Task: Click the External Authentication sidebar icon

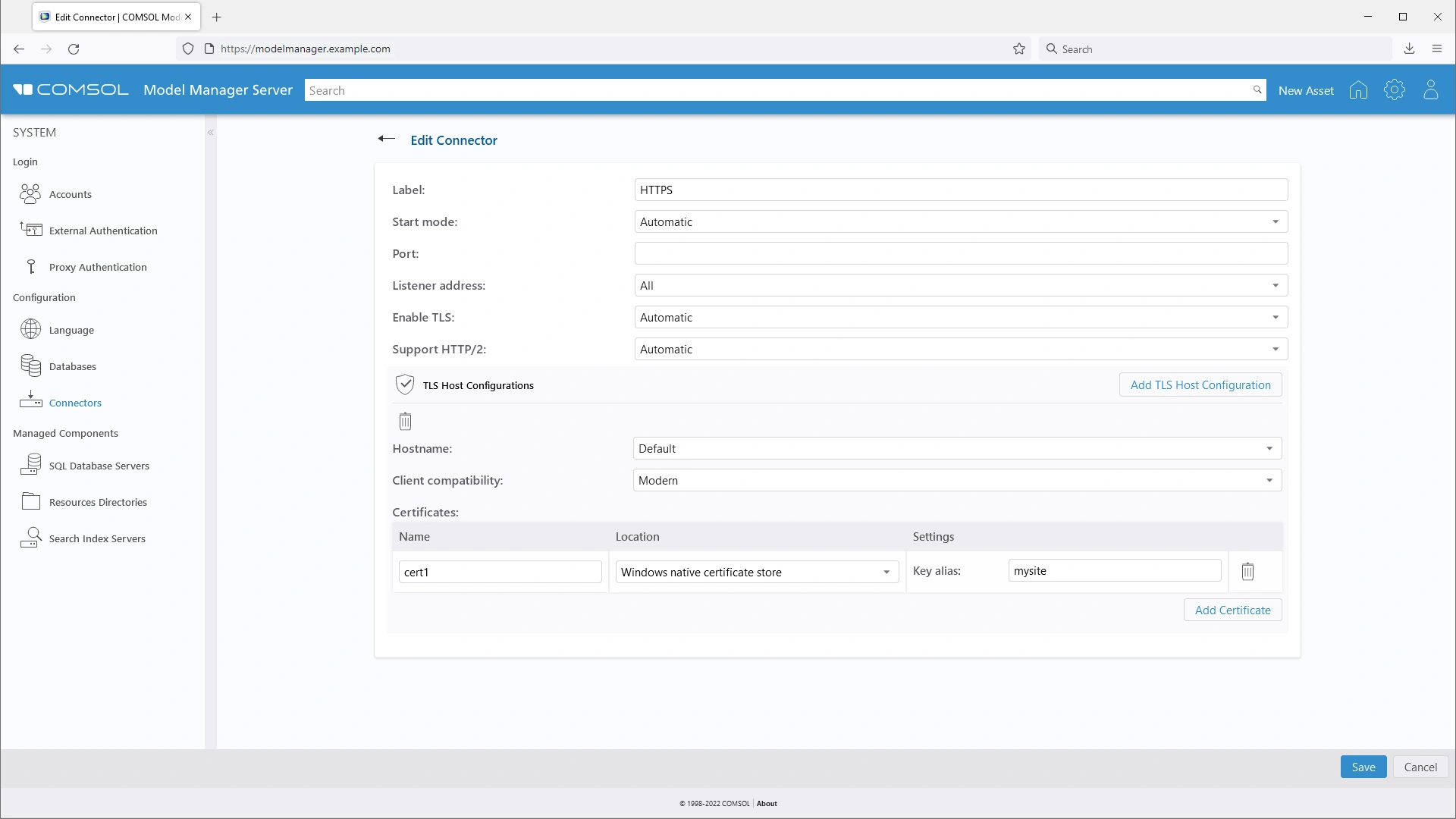Action: click(x=30, y=230)
